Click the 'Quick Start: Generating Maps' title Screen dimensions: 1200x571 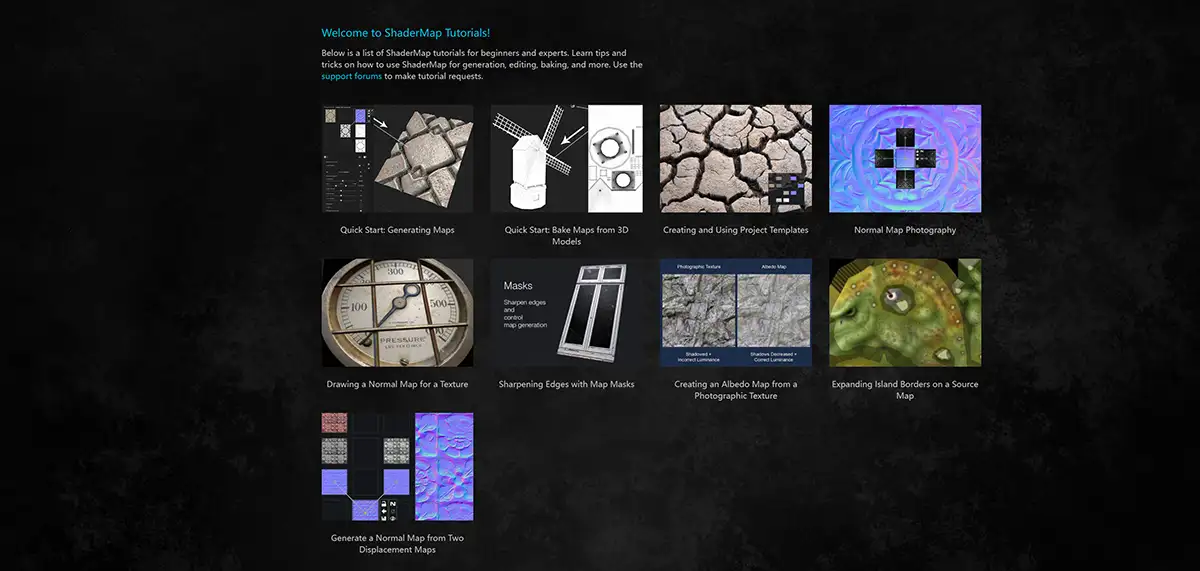click(x=397, y=230)
